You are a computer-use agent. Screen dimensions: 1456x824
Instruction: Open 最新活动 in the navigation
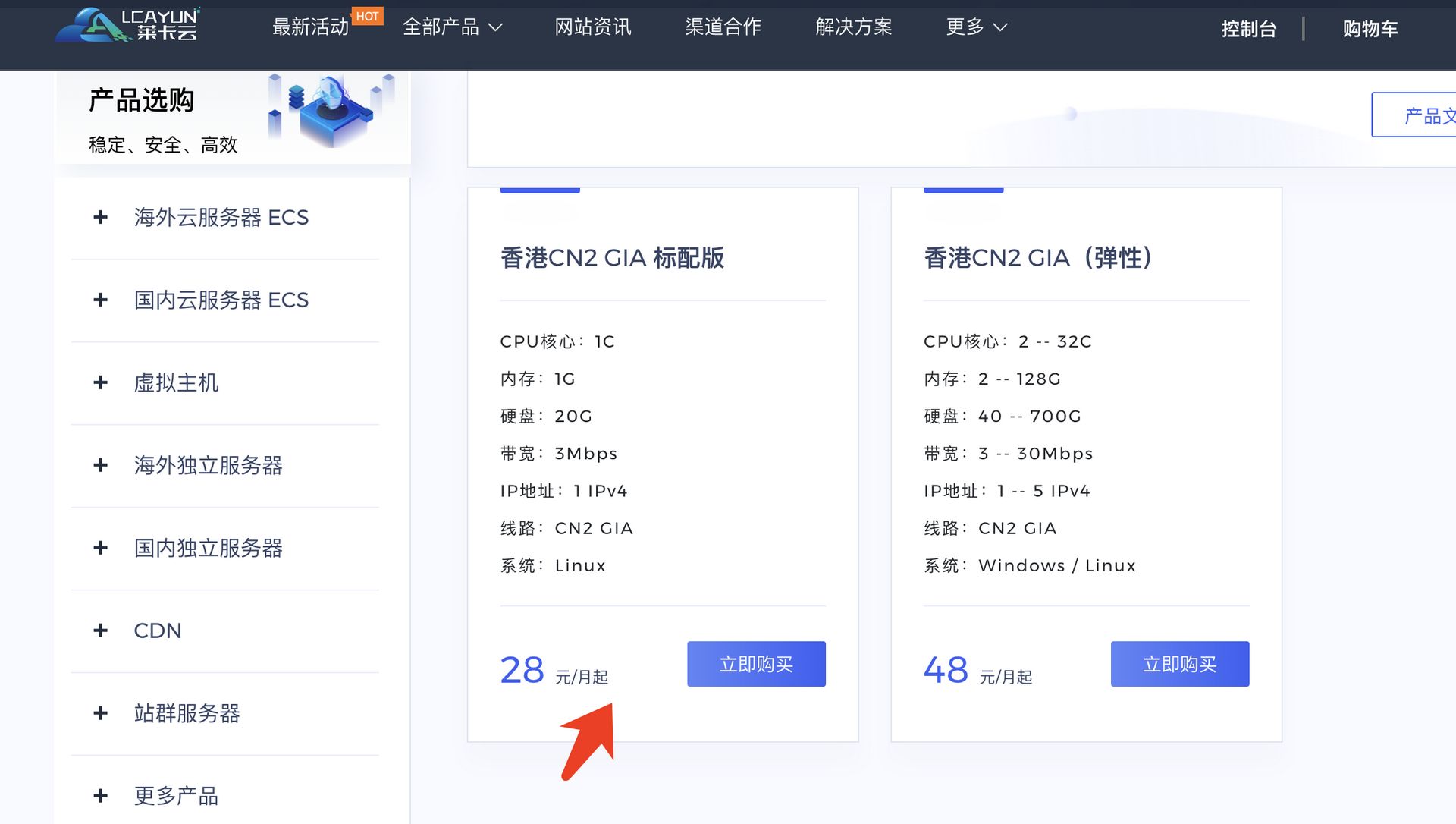[310, 27]
